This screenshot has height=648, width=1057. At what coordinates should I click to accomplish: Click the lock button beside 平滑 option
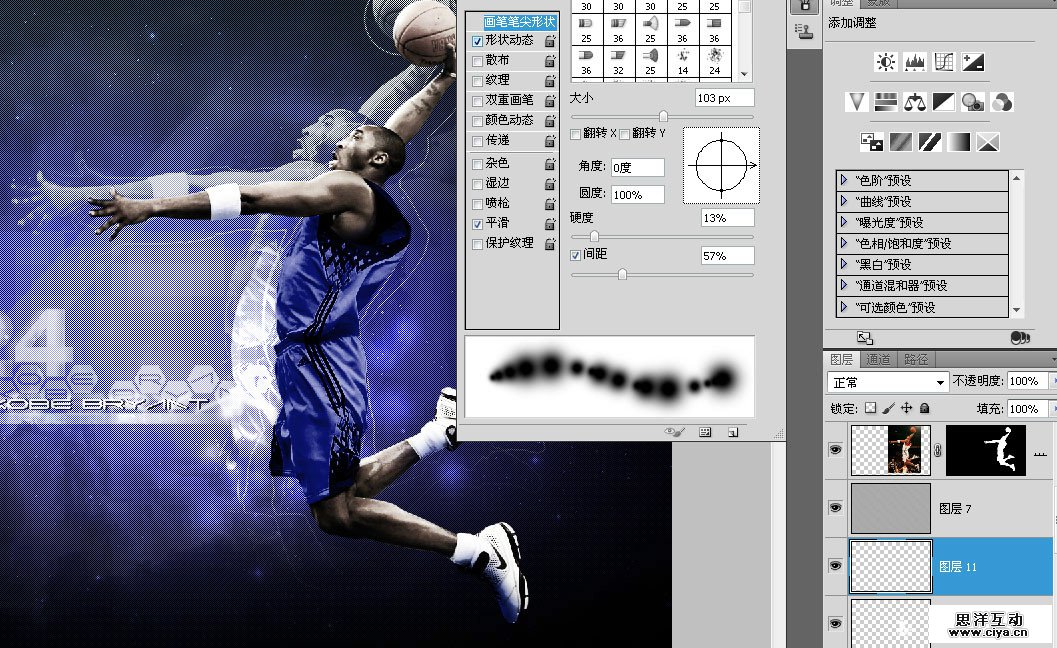click(x=548, y=224)
